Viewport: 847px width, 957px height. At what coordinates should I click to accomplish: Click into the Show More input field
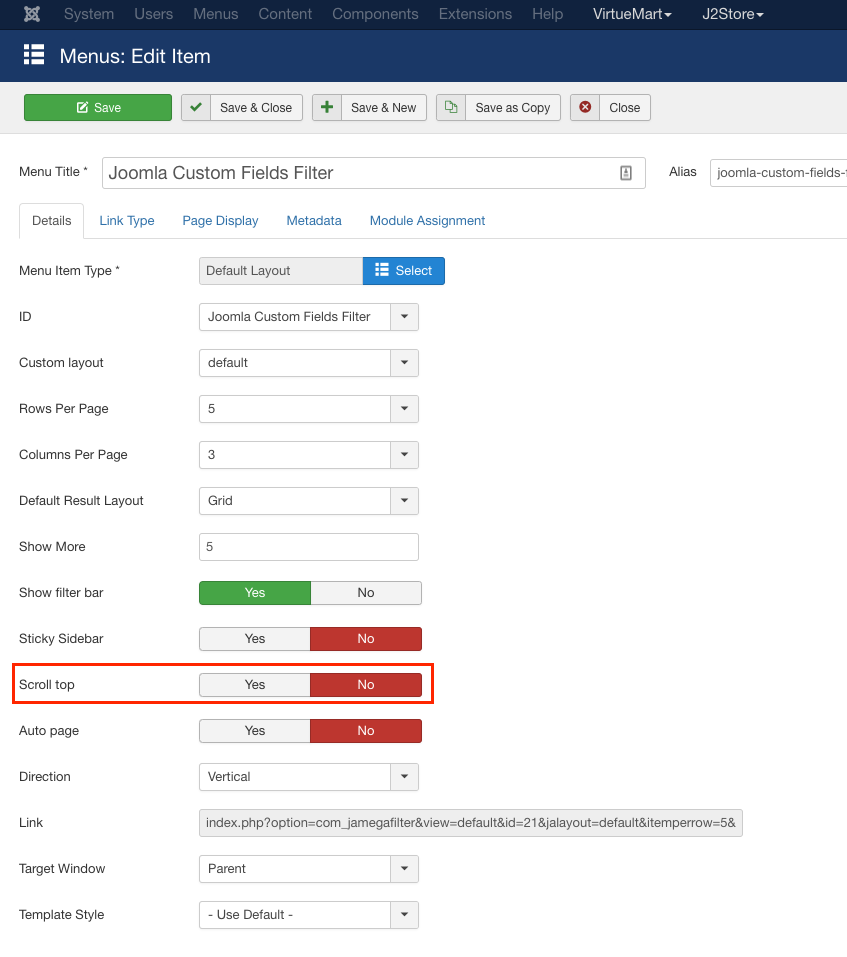308,547
